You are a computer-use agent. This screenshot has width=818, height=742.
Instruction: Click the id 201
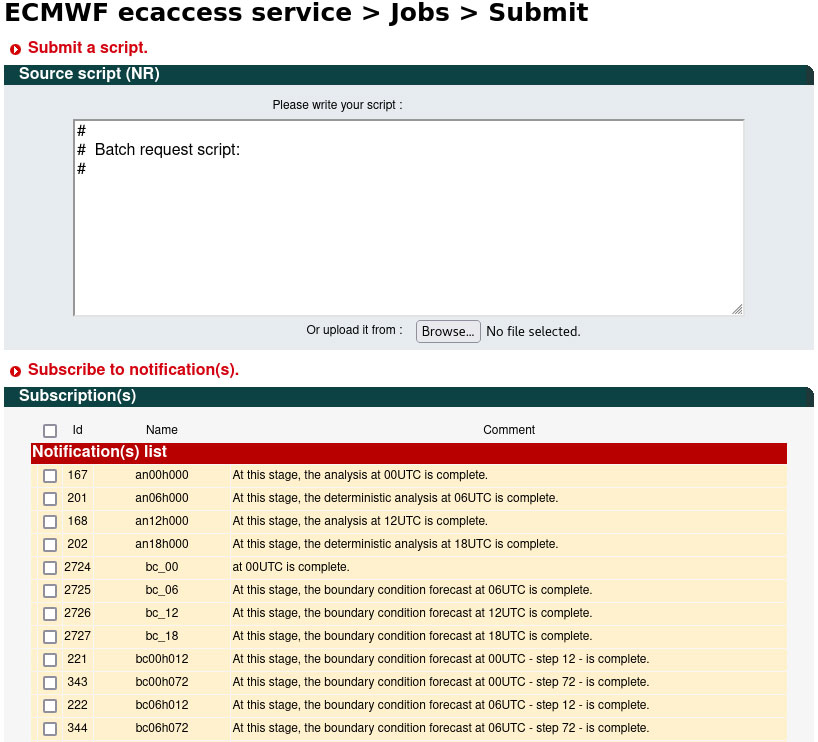pyautogui.click(x=77, y=498)
